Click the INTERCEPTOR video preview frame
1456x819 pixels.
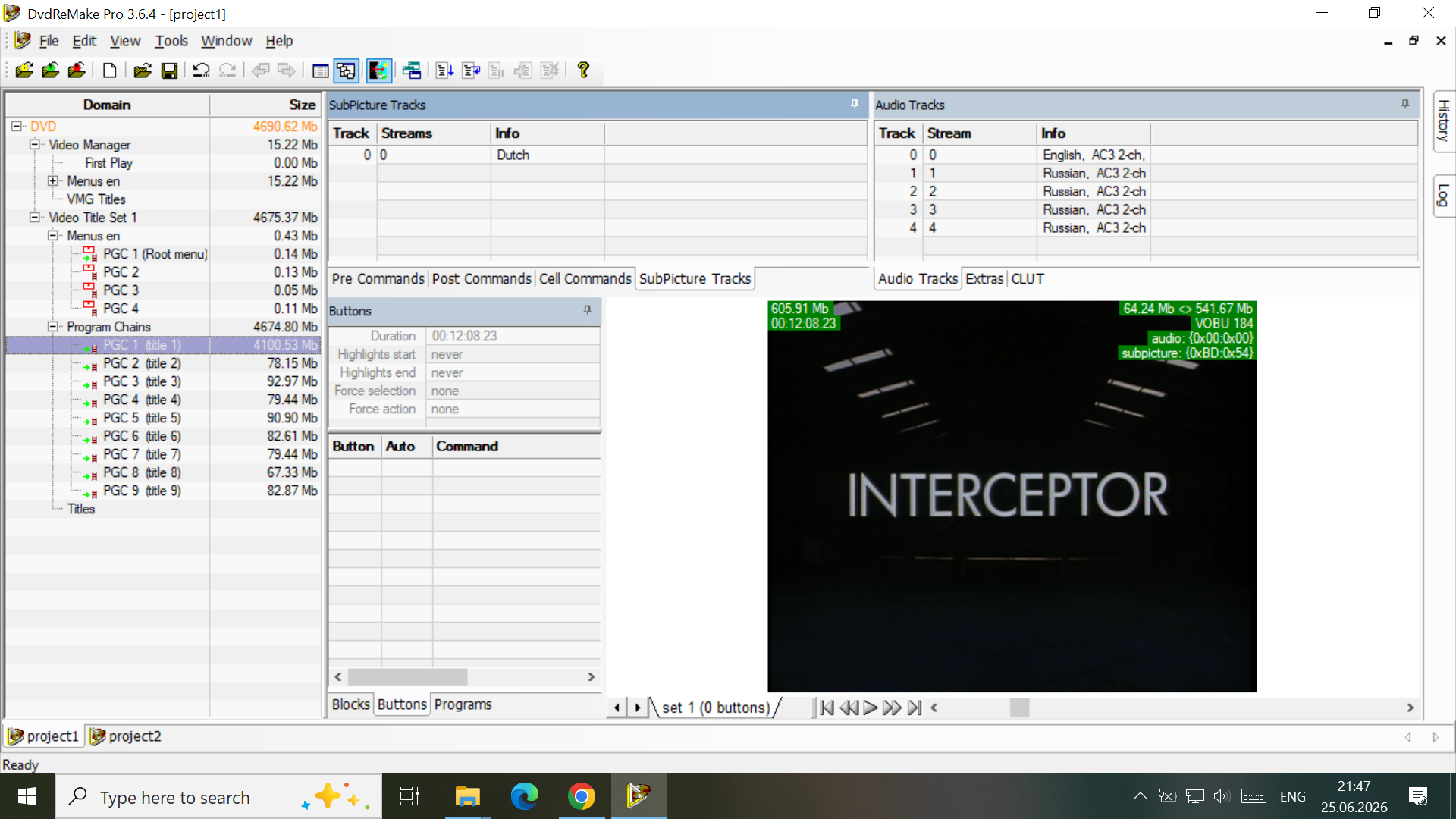pos(1012,497)
